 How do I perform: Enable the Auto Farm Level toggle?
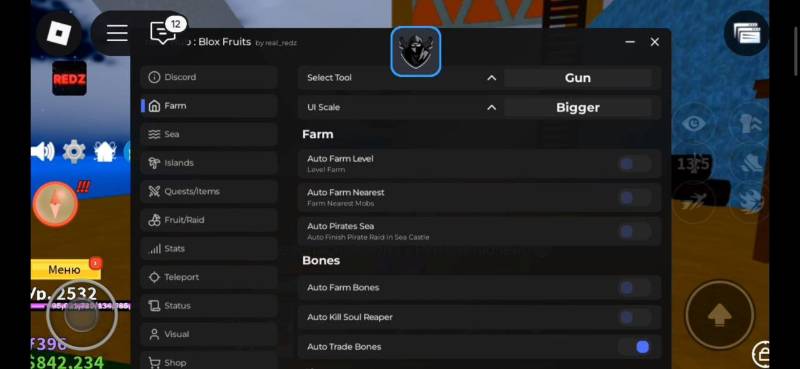(x=634, y=164)
